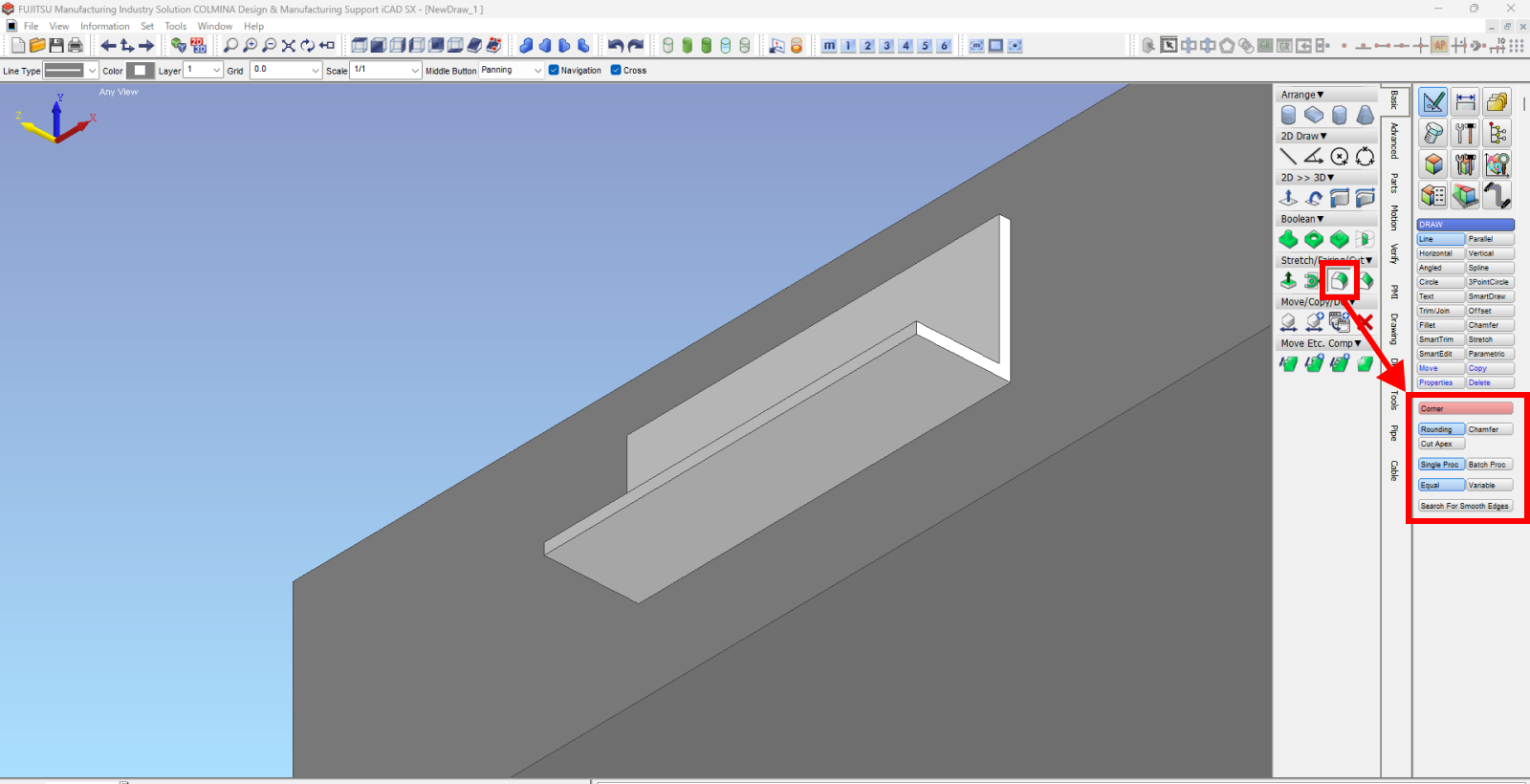Select the 2D/3D switch icon
Viewport: 1530px width, 784px height.
coord(198,45)
